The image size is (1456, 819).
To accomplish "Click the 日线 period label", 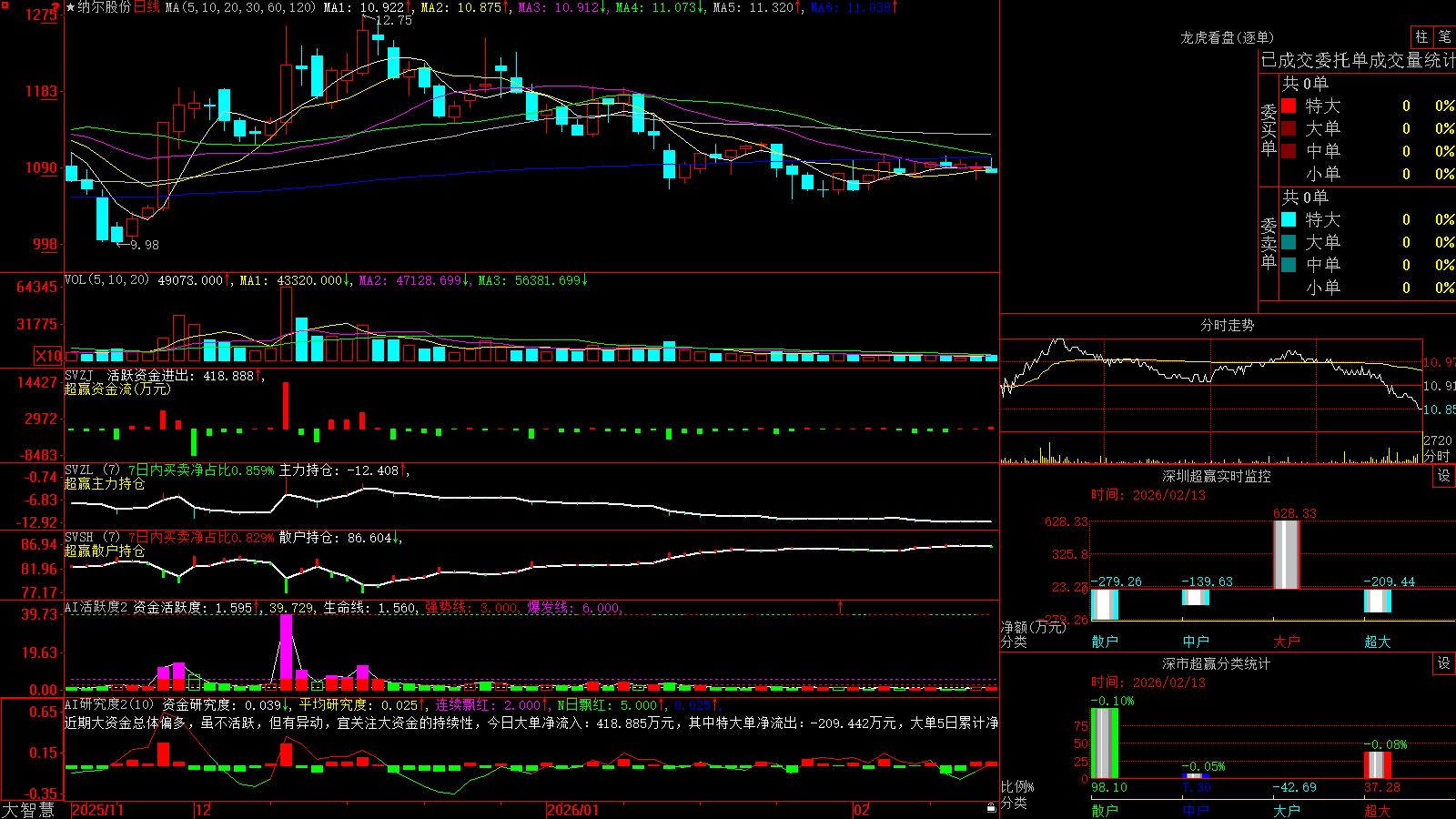I will [147, 7].
